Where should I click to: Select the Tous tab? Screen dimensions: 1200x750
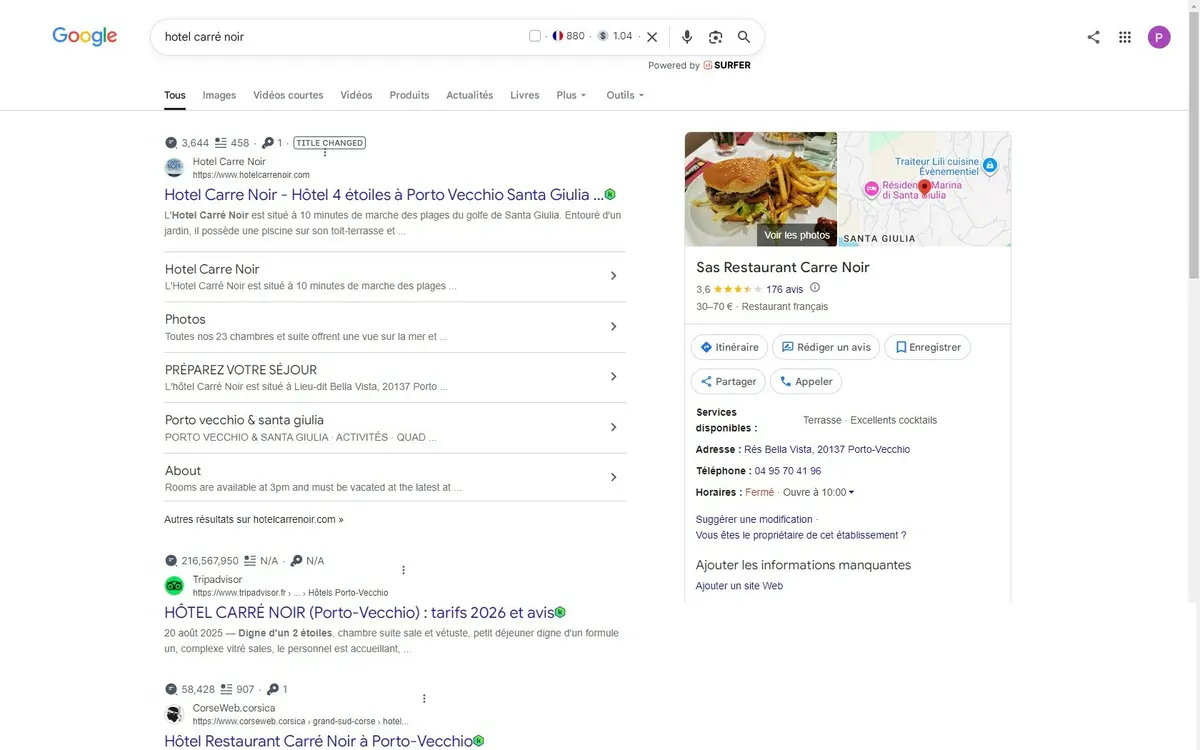tap(175, 95)
